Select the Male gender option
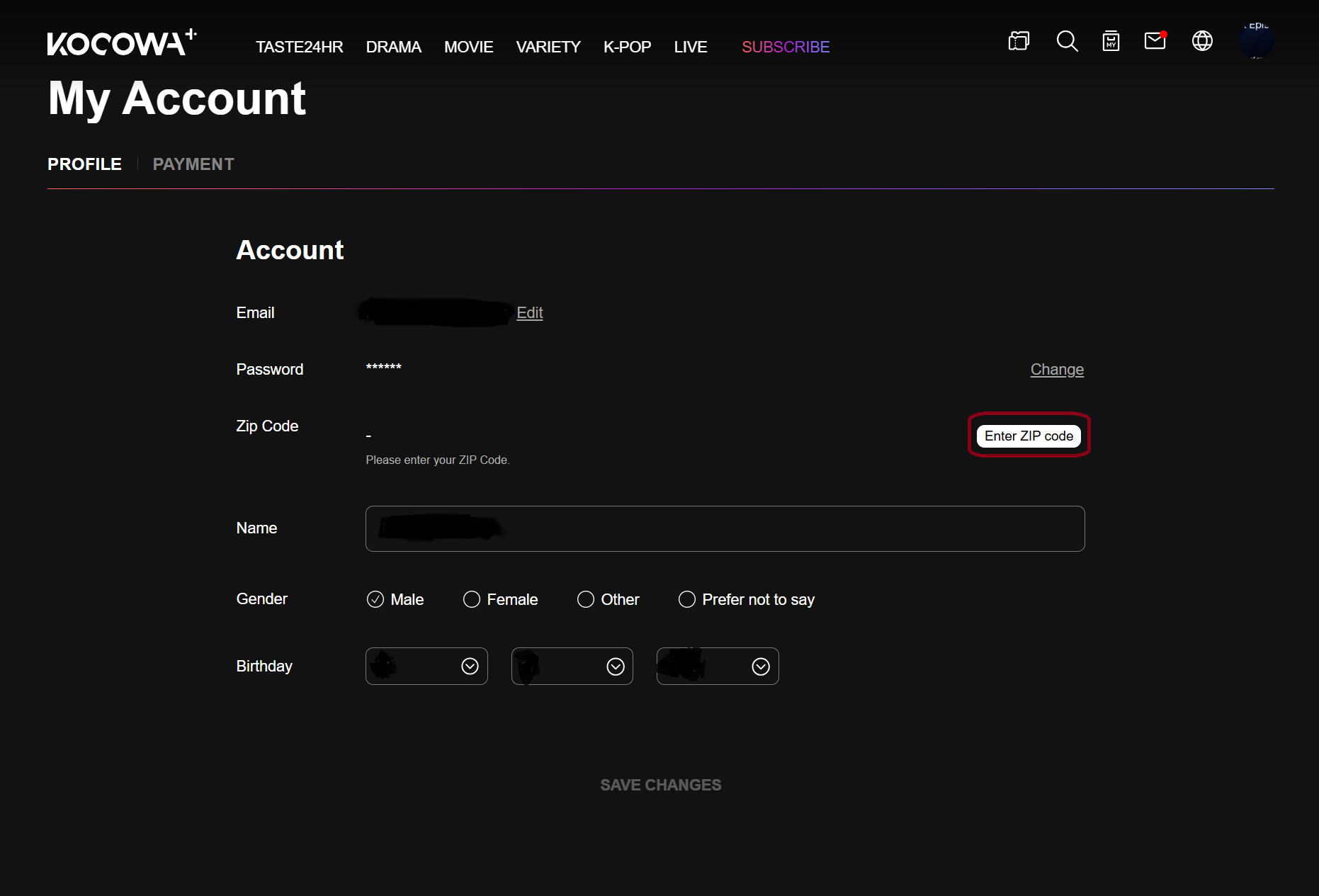This screenshot has height=896, width=1319. tap(375, 599)
